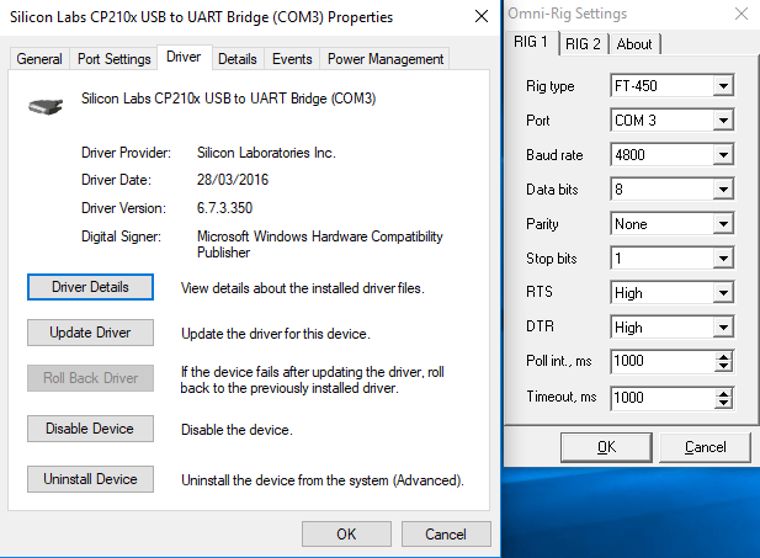The height and width of the screenshot is (558, 760).
Task: Click the Update Driver button
Action: 90,333
